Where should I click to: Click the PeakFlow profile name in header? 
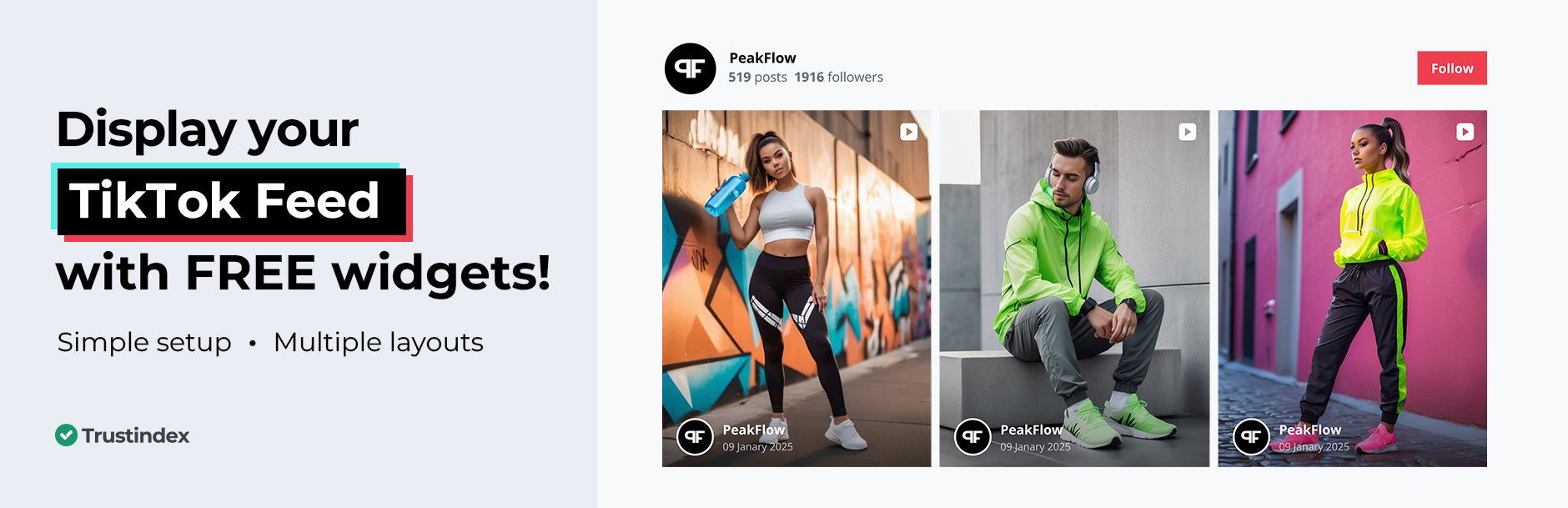(x=762, y=58)
